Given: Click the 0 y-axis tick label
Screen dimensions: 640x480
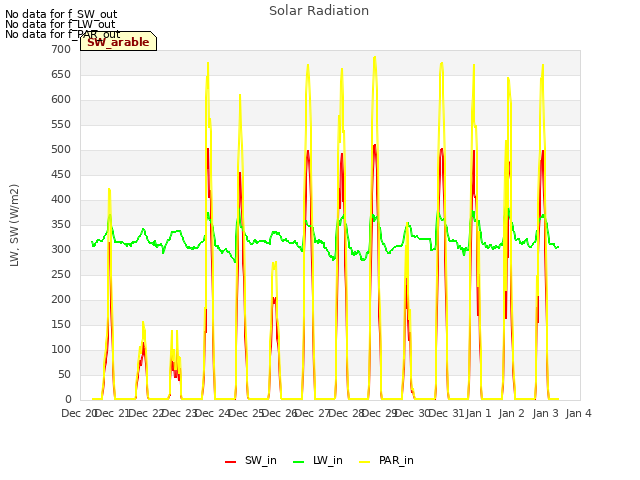Looking at the screenshot, I should pyautogui.click(x=68, y=400).
